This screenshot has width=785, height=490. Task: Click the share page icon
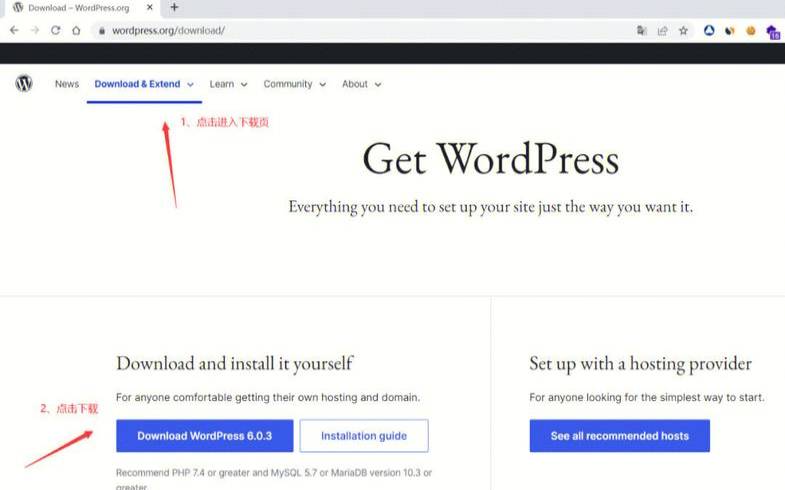pyautogui.click(x=662, y=31)
